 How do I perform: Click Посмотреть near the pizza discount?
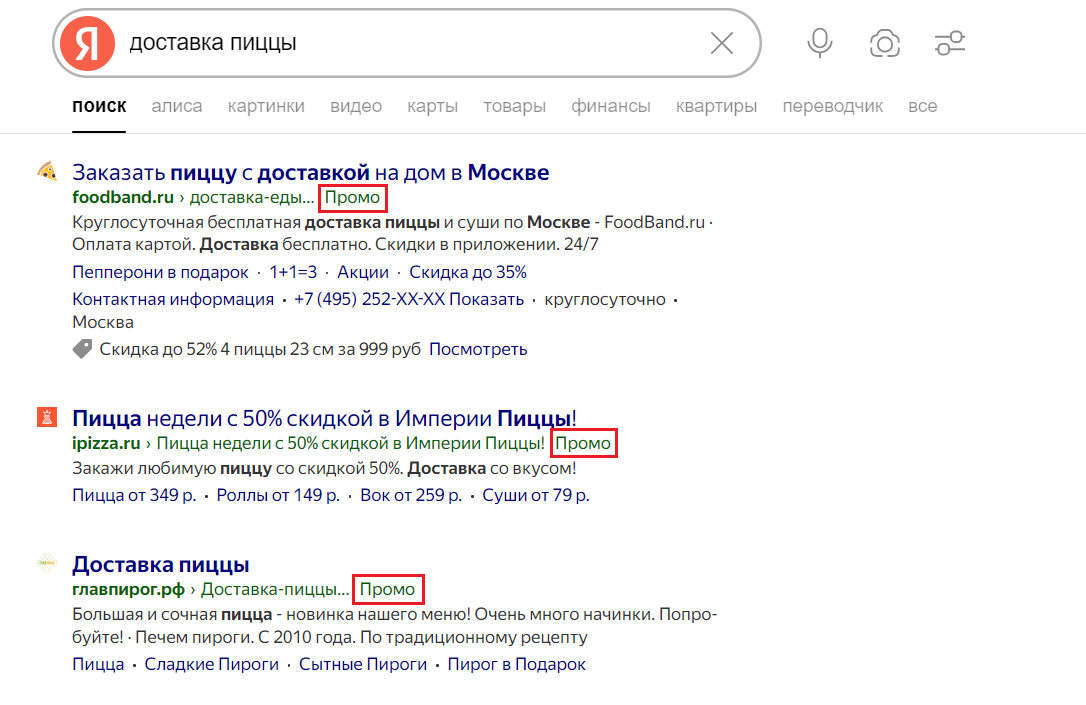point(478,349)
